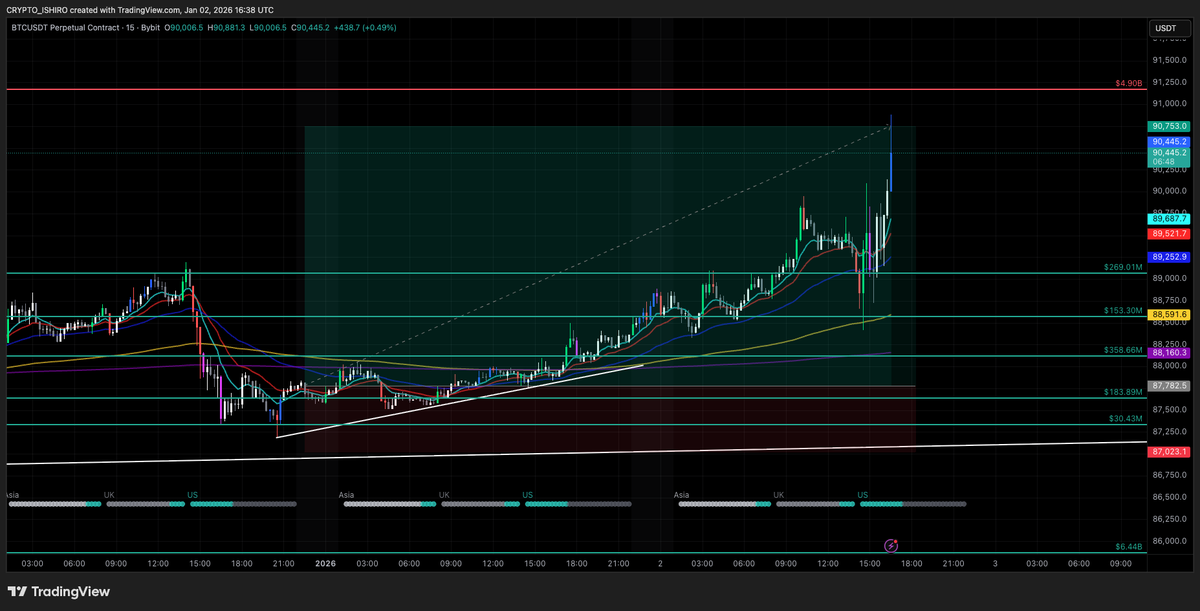Click the 91,000.0 price axis tick

coord(1169,103)
